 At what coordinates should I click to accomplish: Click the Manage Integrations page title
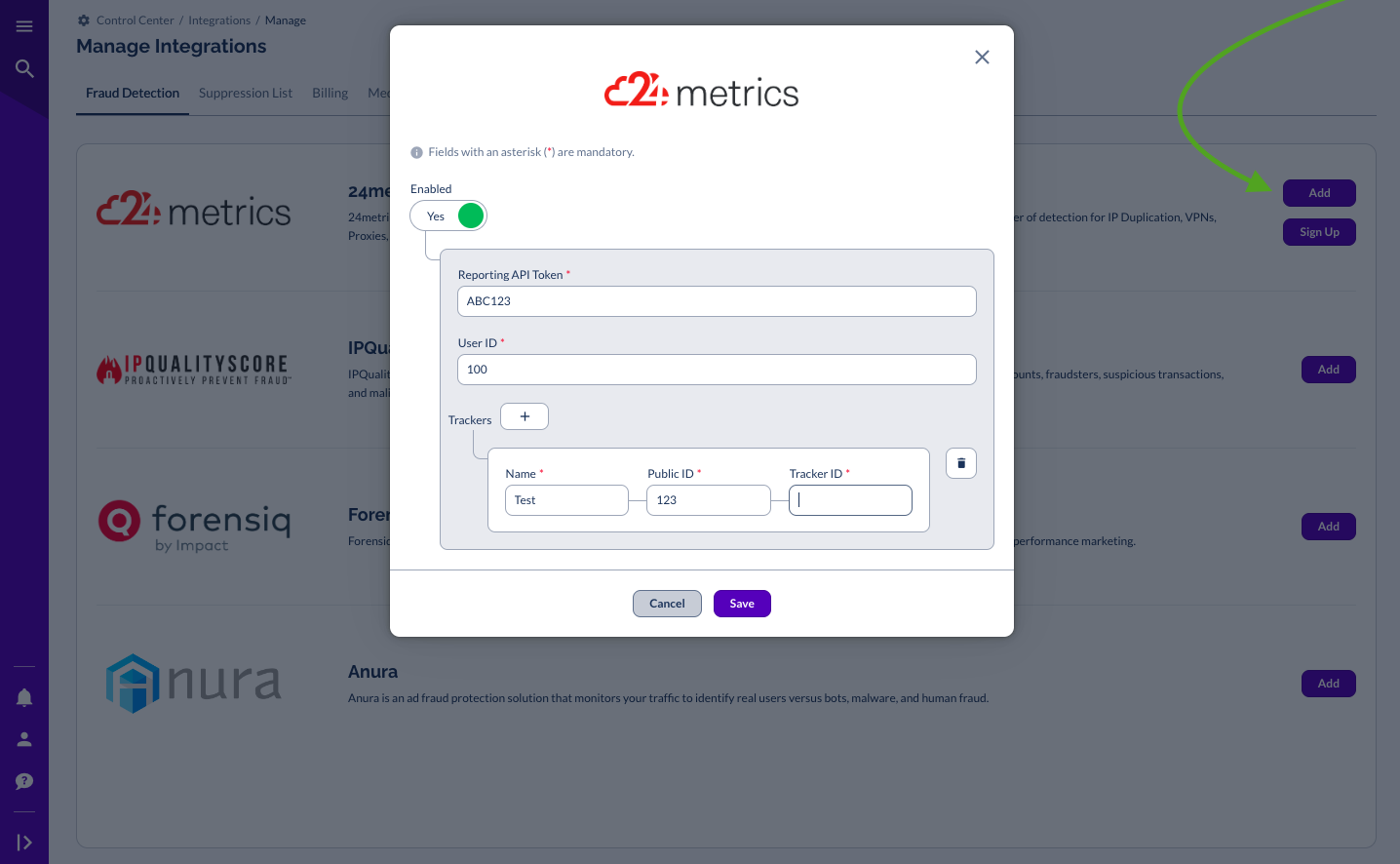(x=172, y=46)
